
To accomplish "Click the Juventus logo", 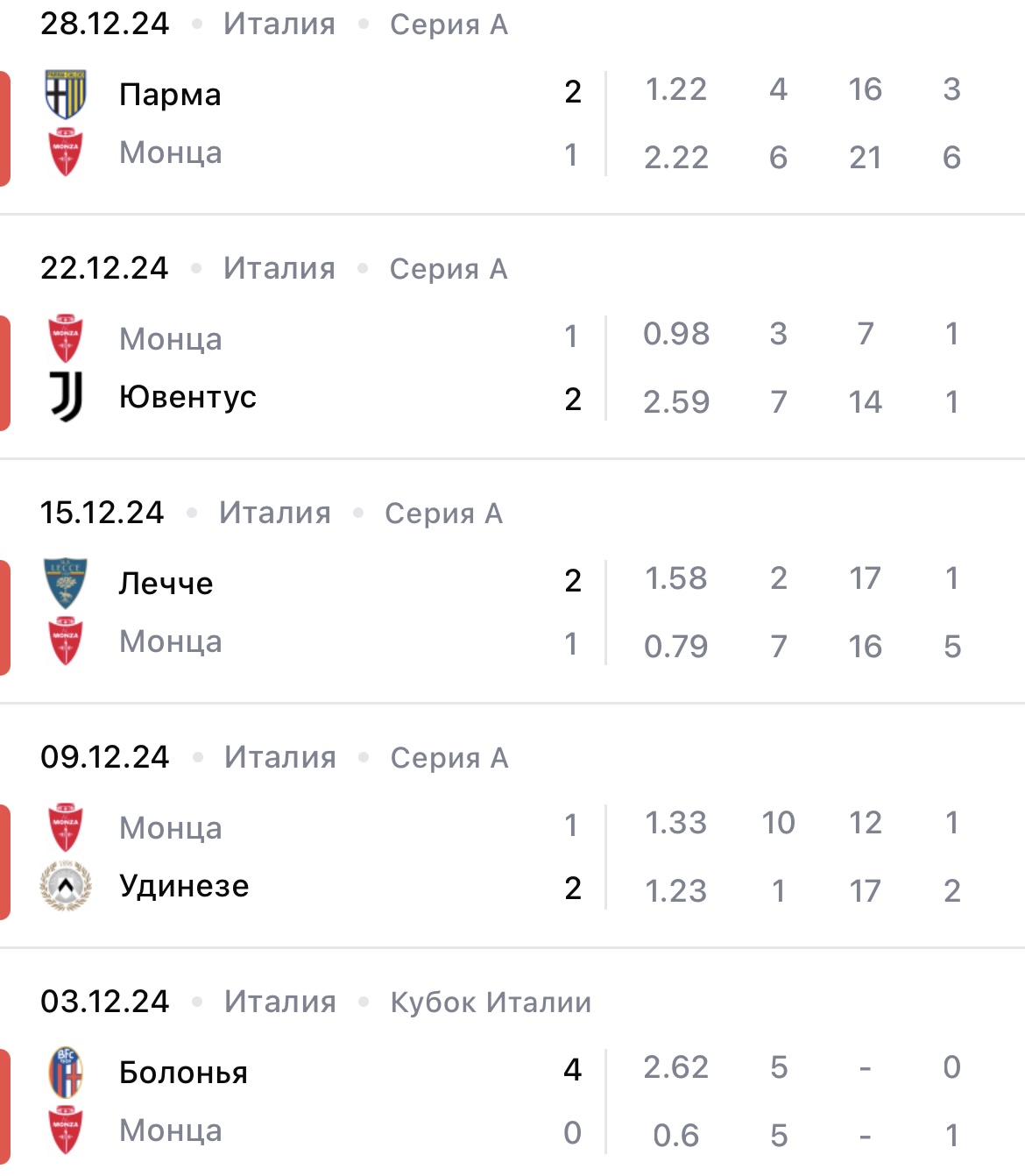I will coord(66,396).
